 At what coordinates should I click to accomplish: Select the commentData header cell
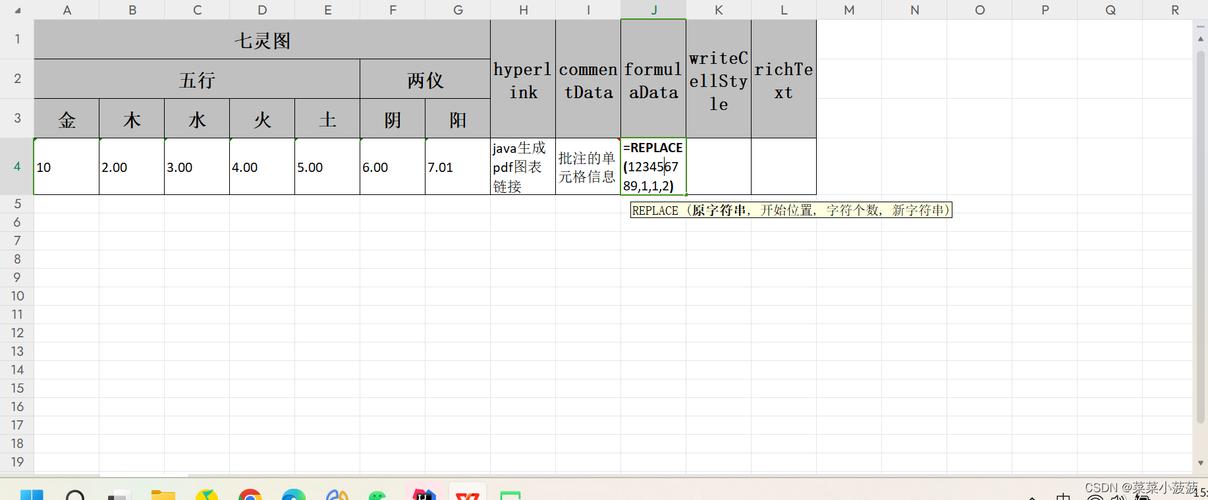(588, 79)
